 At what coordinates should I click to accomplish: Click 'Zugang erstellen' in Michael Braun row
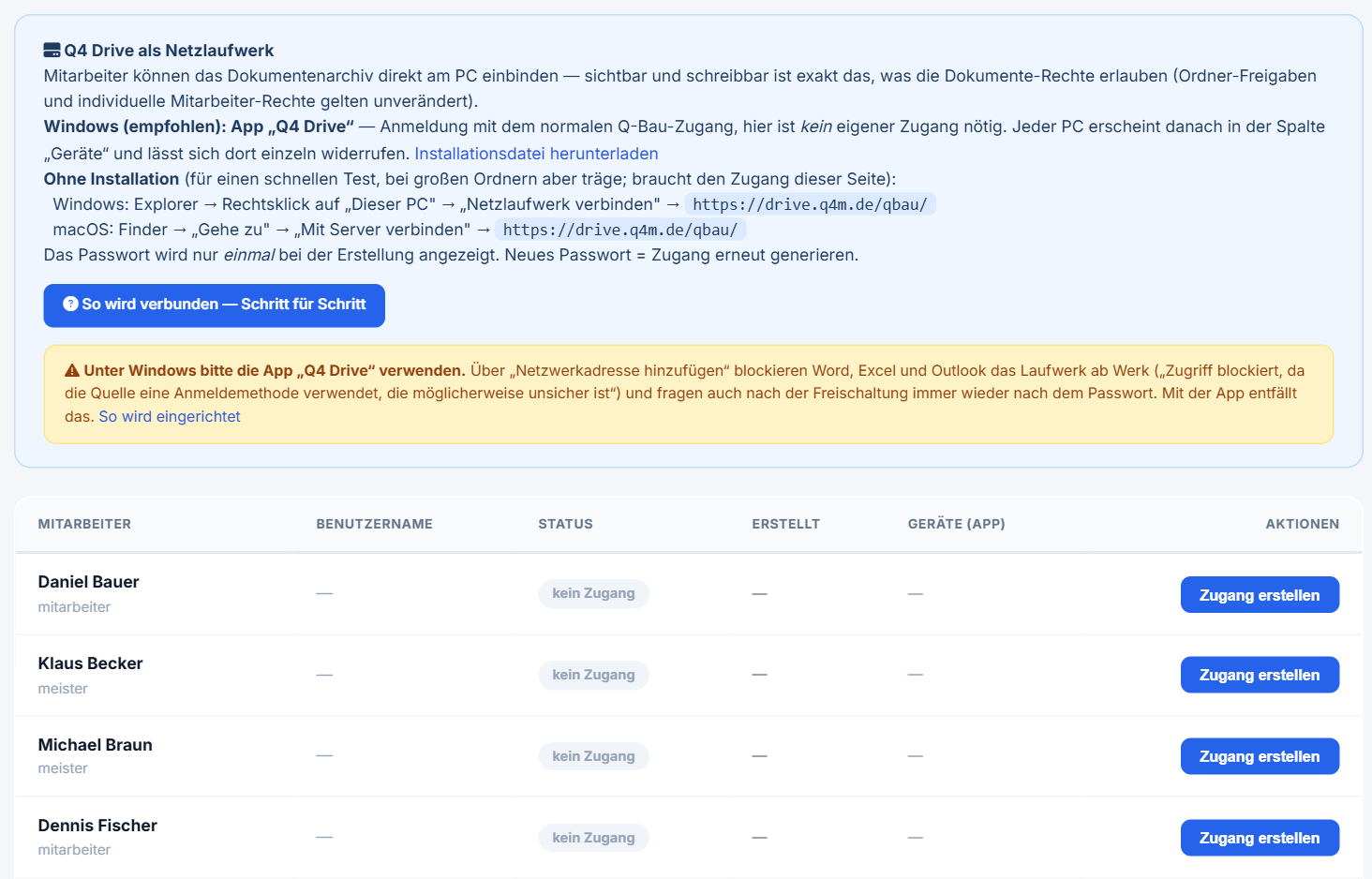pos(1260,756)
